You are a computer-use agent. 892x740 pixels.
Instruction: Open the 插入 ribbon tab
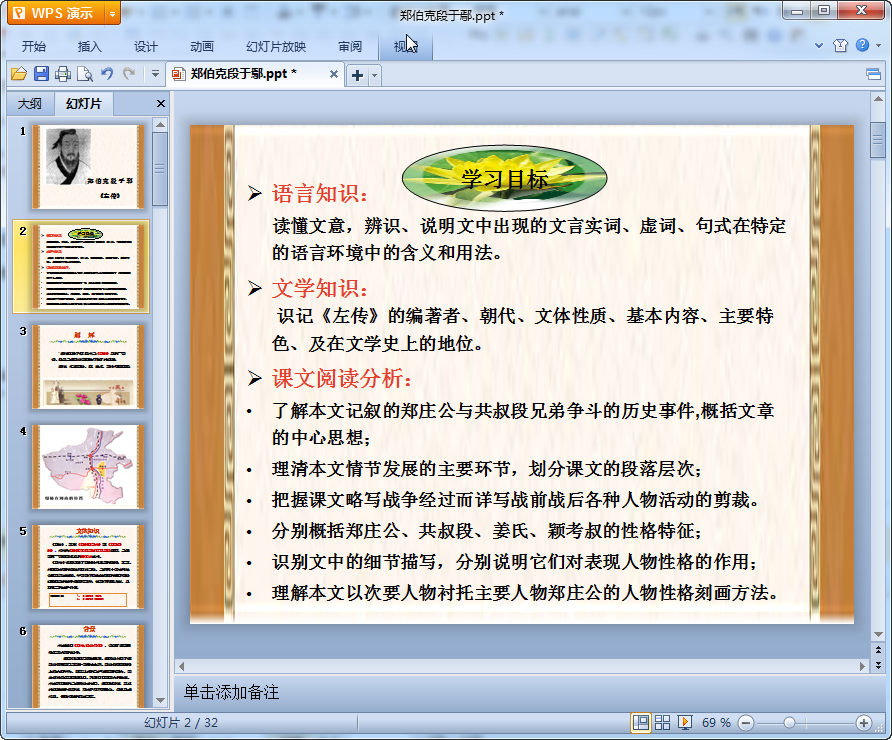(x=89, y=47)
